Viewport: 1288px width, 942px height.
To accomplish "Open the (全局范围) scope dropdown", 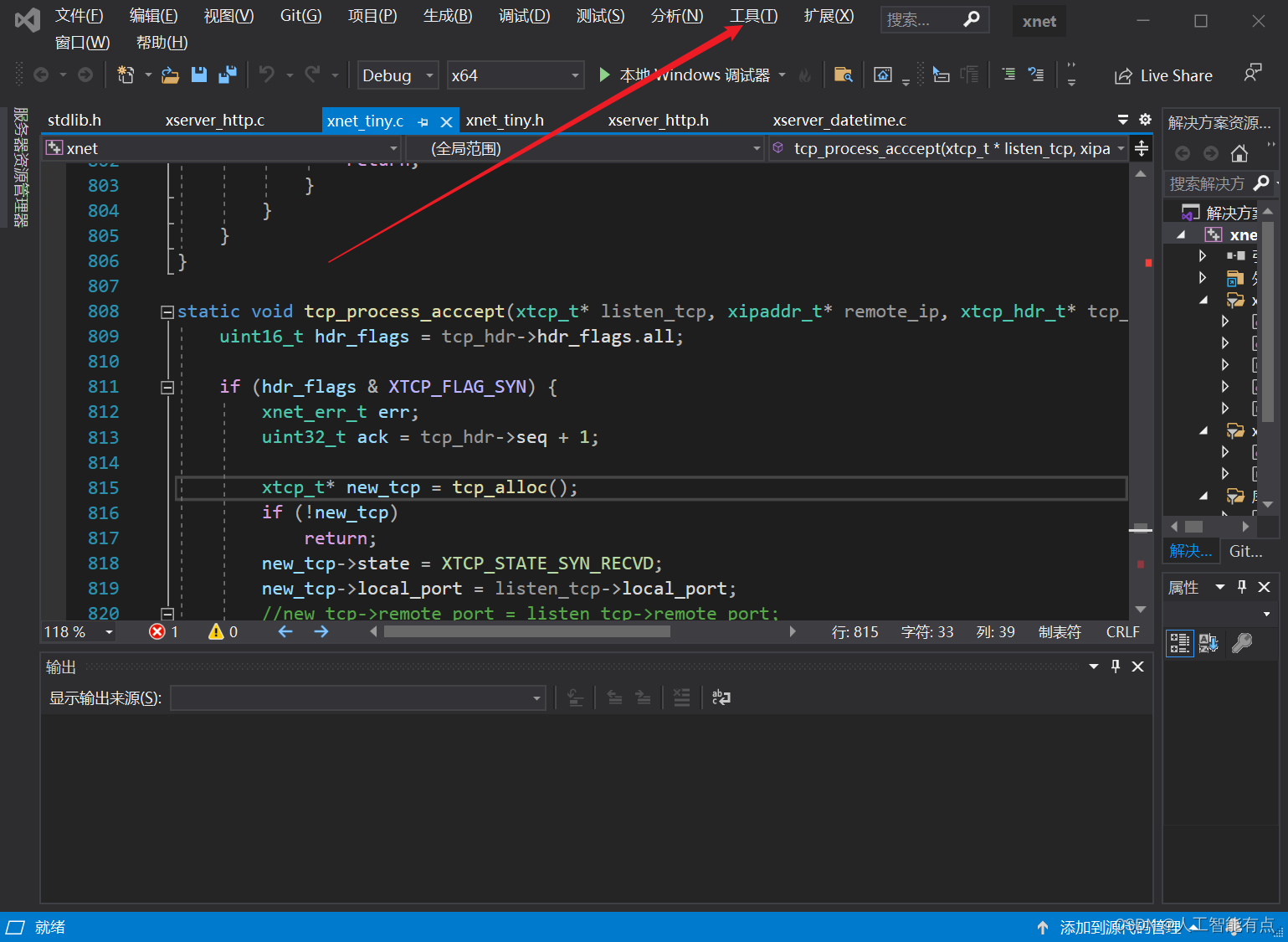I will pyautogui.click(x=584, y=148).
